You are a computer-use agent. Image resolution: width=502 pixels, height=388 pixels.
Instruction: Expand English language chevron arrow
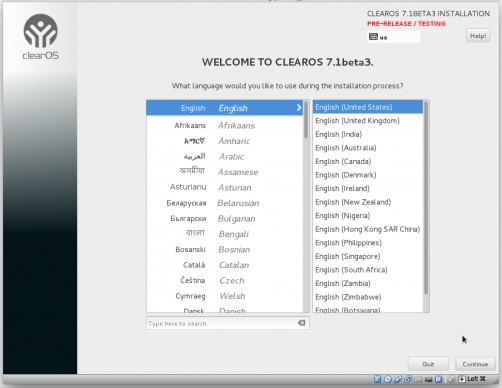point(299,107)
